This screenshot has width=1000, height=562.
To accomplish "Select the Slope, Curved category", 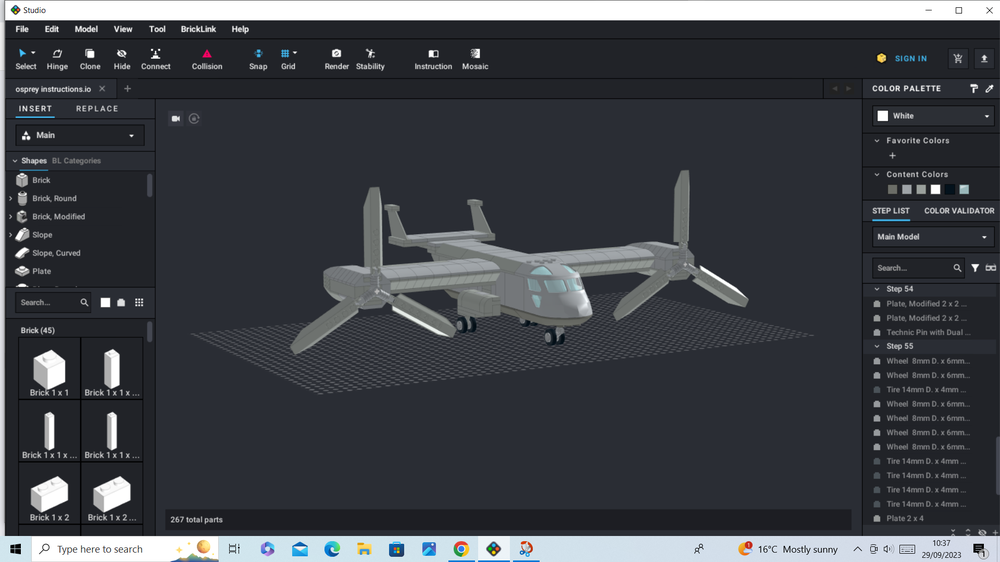I will point(56,253).
